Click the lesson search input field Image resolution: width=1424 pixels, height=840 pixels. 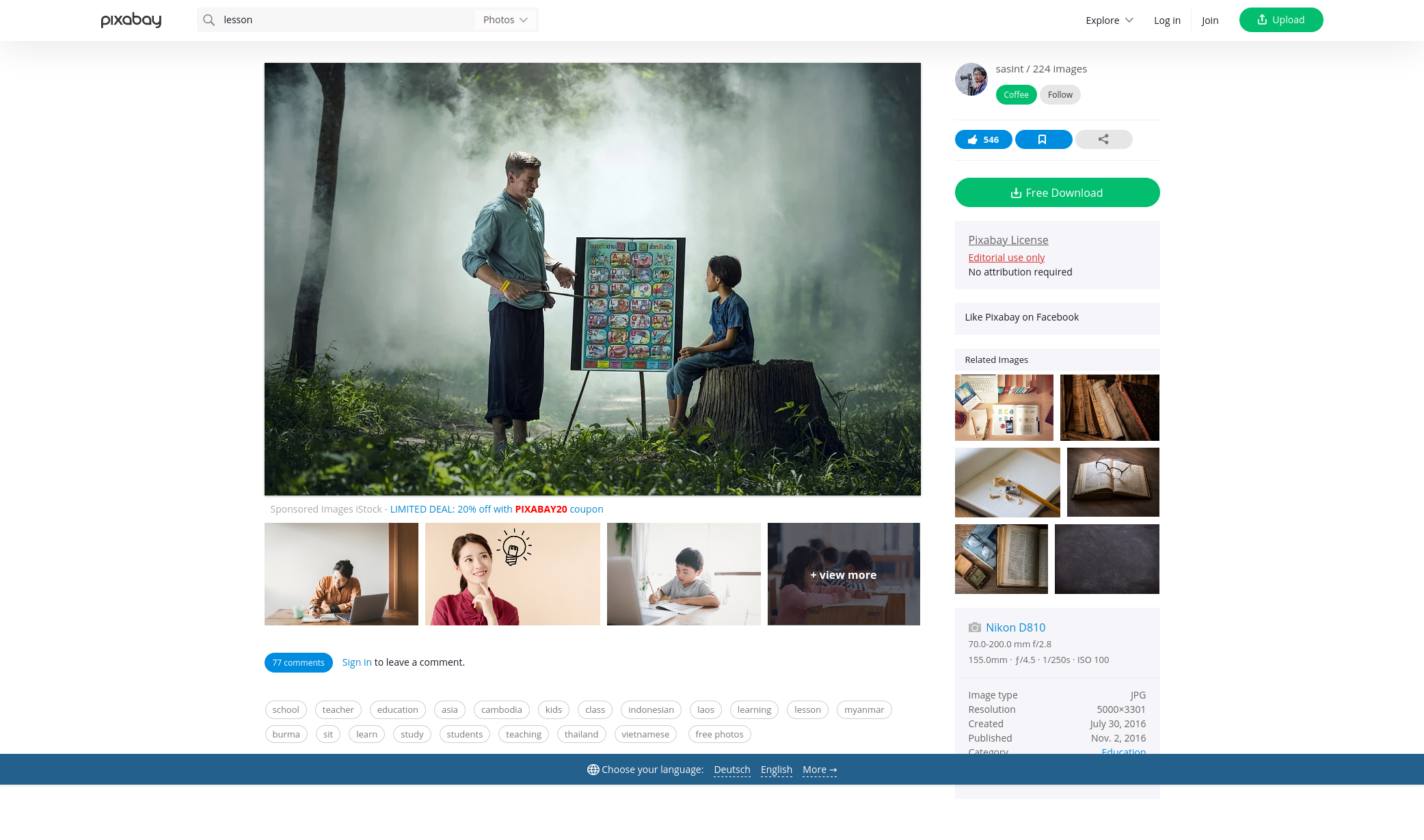click(345, 20)
